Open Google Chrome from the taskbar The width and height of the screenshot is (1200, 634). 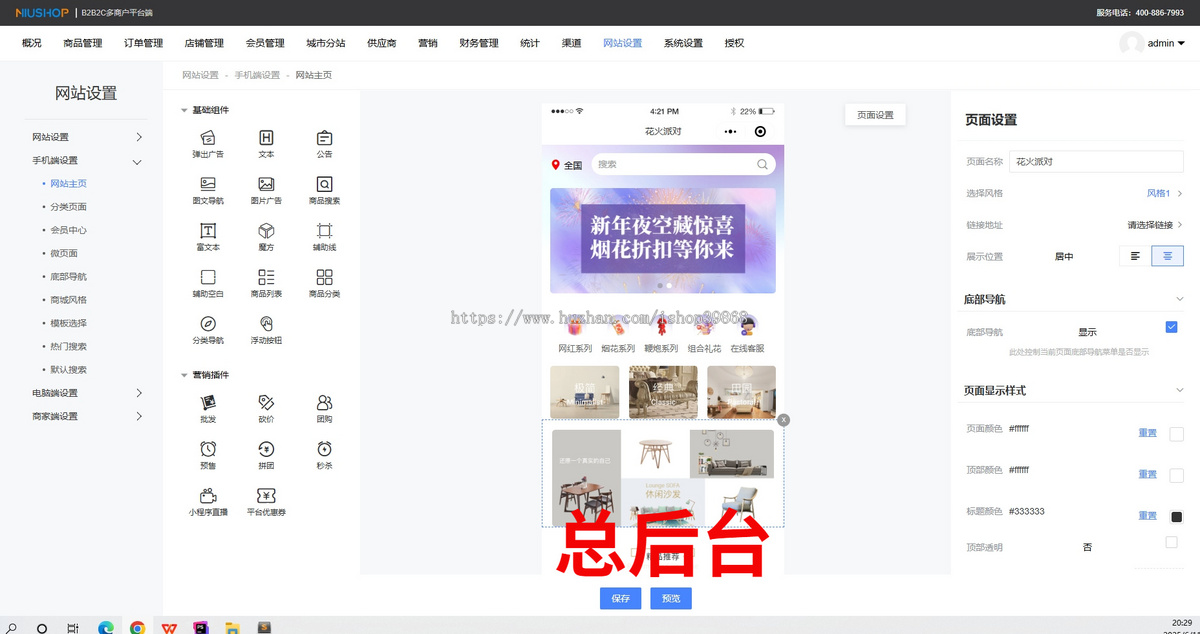[137, 628]
